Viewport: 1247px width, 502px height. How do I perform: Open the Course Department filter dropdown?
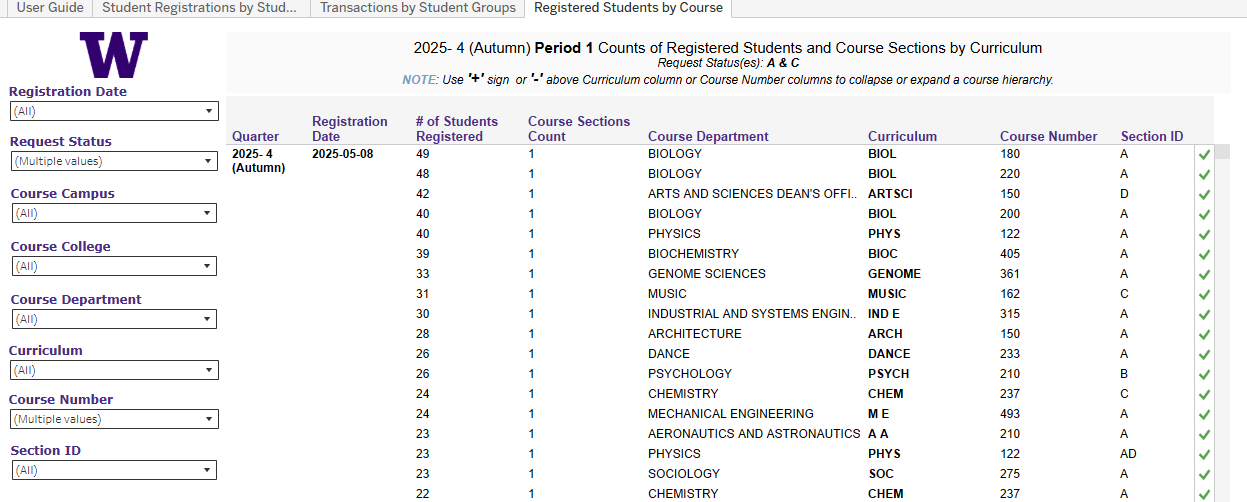tap(114, 319)
